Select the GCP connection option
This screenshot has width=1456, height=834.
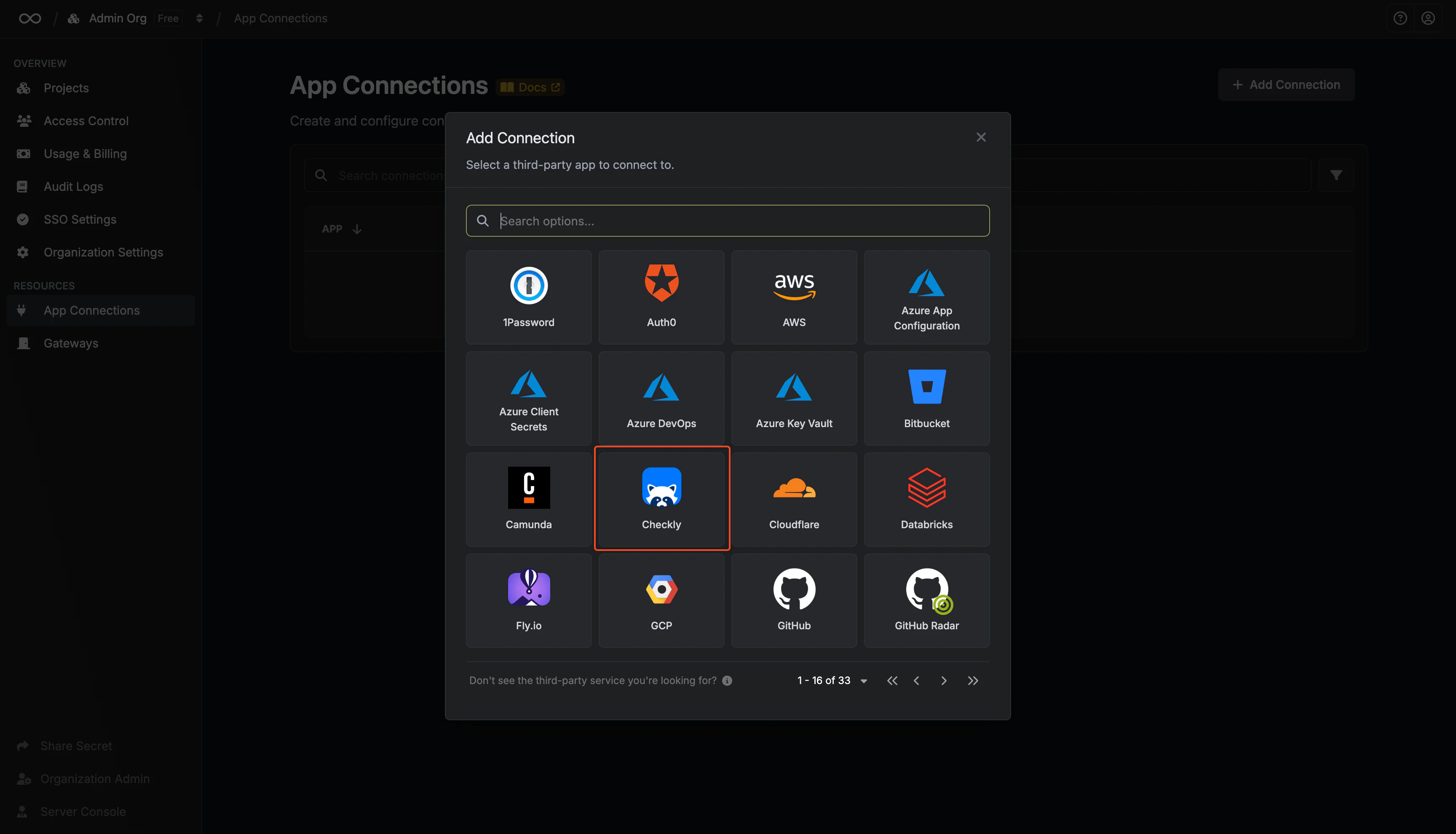pos(661,601)
